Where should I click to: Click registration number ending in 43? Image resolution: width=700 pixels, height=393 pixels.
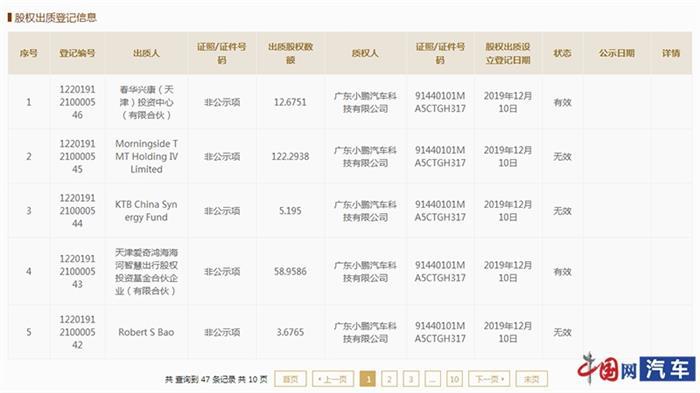pos(77,272)
